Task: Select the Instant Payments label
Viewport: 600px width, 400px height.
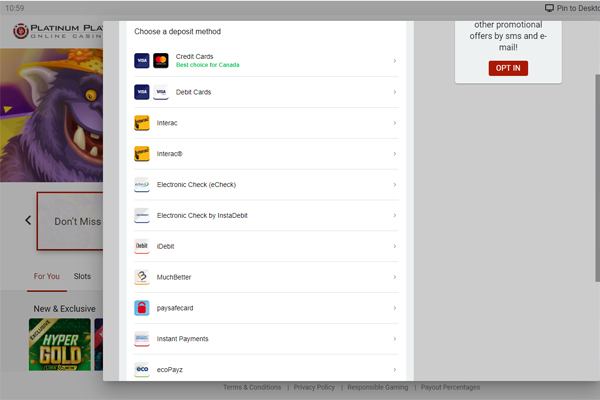Action: [183, 339]
